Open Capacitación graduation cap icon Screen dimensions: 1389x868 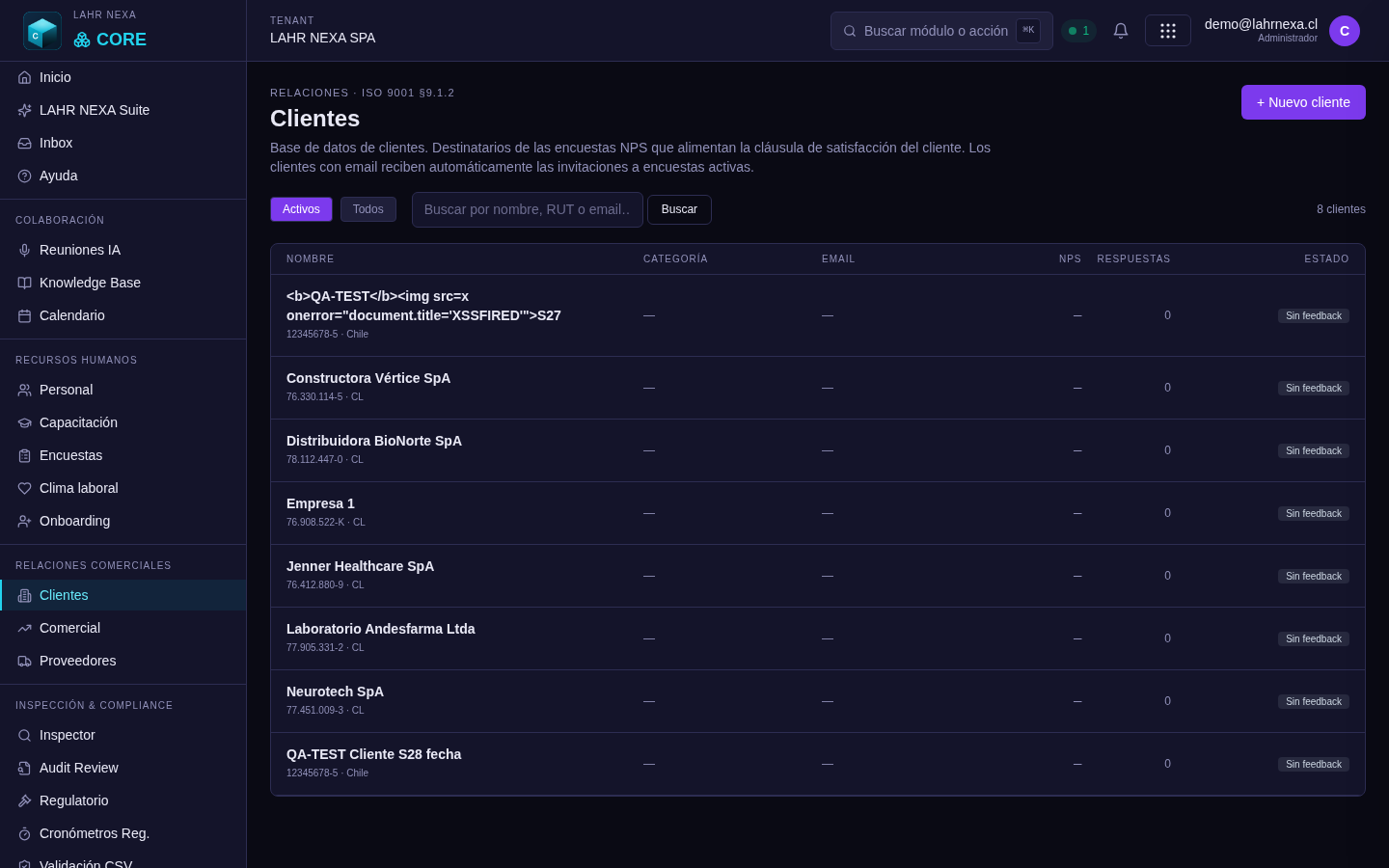coord(25,422)
